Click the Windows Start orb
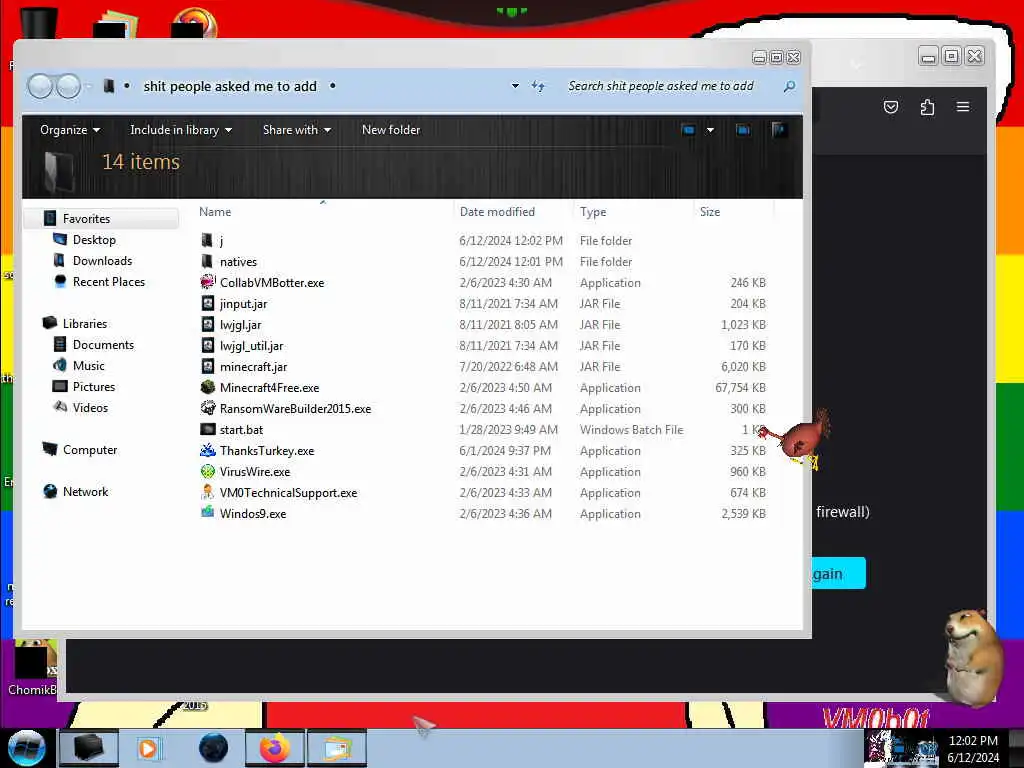 tap(26, 748)
